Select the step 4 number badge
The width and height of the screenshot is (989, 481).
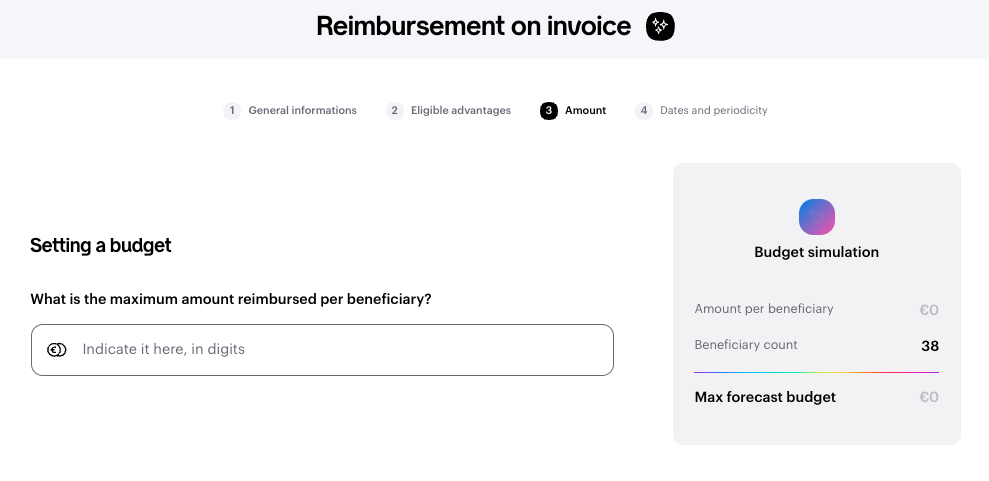tap(644, 111)
